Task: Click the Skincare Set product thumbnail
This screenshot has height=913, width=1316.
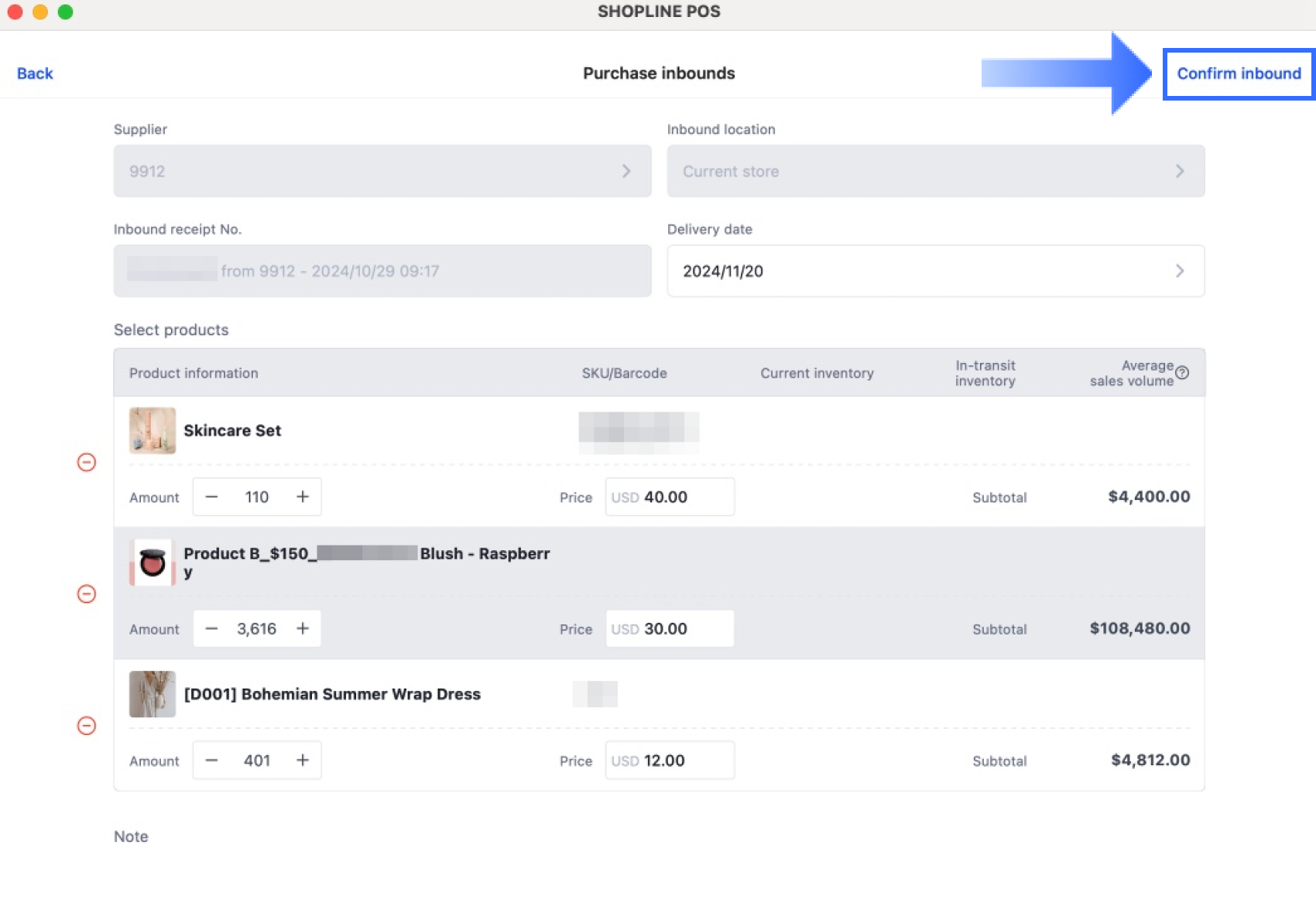Action: 153,430
